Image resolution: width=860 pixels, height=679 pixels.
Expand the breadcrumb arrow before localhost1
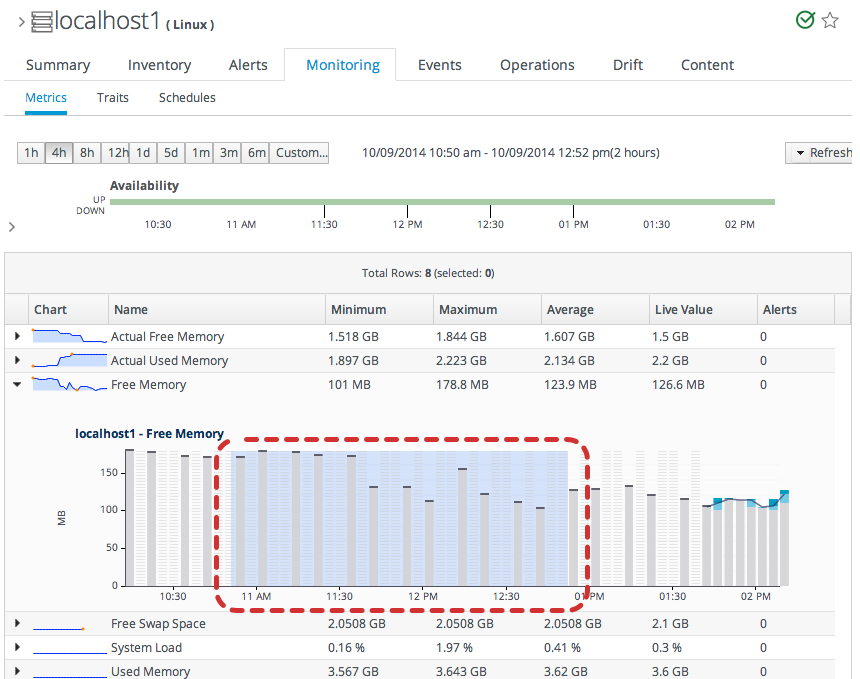(x=21, y=22)
